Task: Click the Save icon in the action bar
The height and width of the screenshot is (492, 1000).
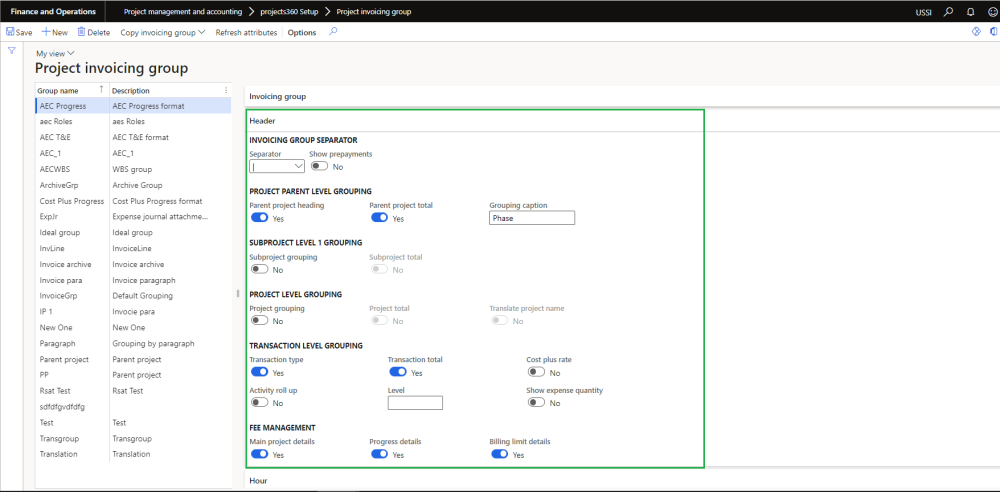Action: (11, 32)
